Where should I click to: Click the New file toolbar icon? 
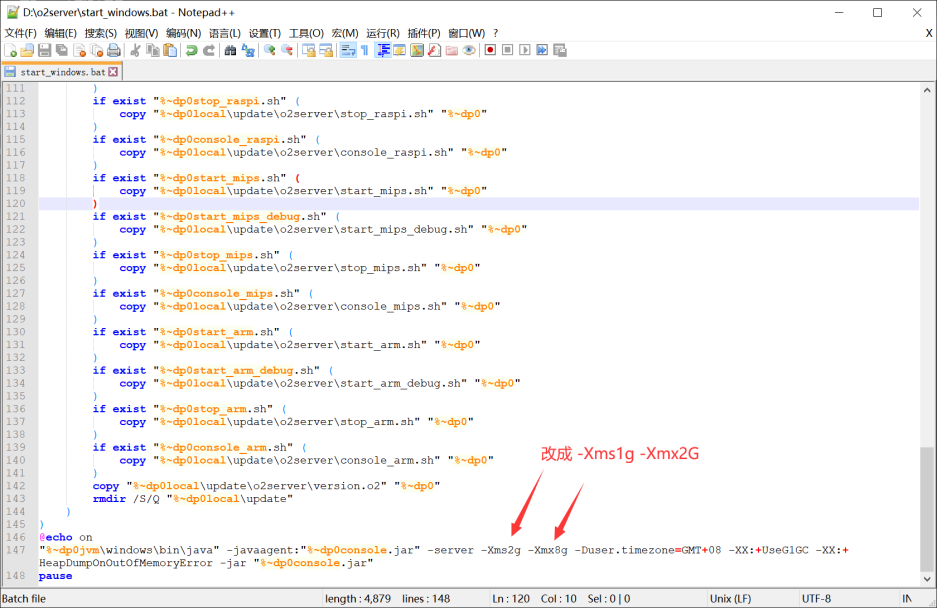pyautogui.click(x=10, y=50)
